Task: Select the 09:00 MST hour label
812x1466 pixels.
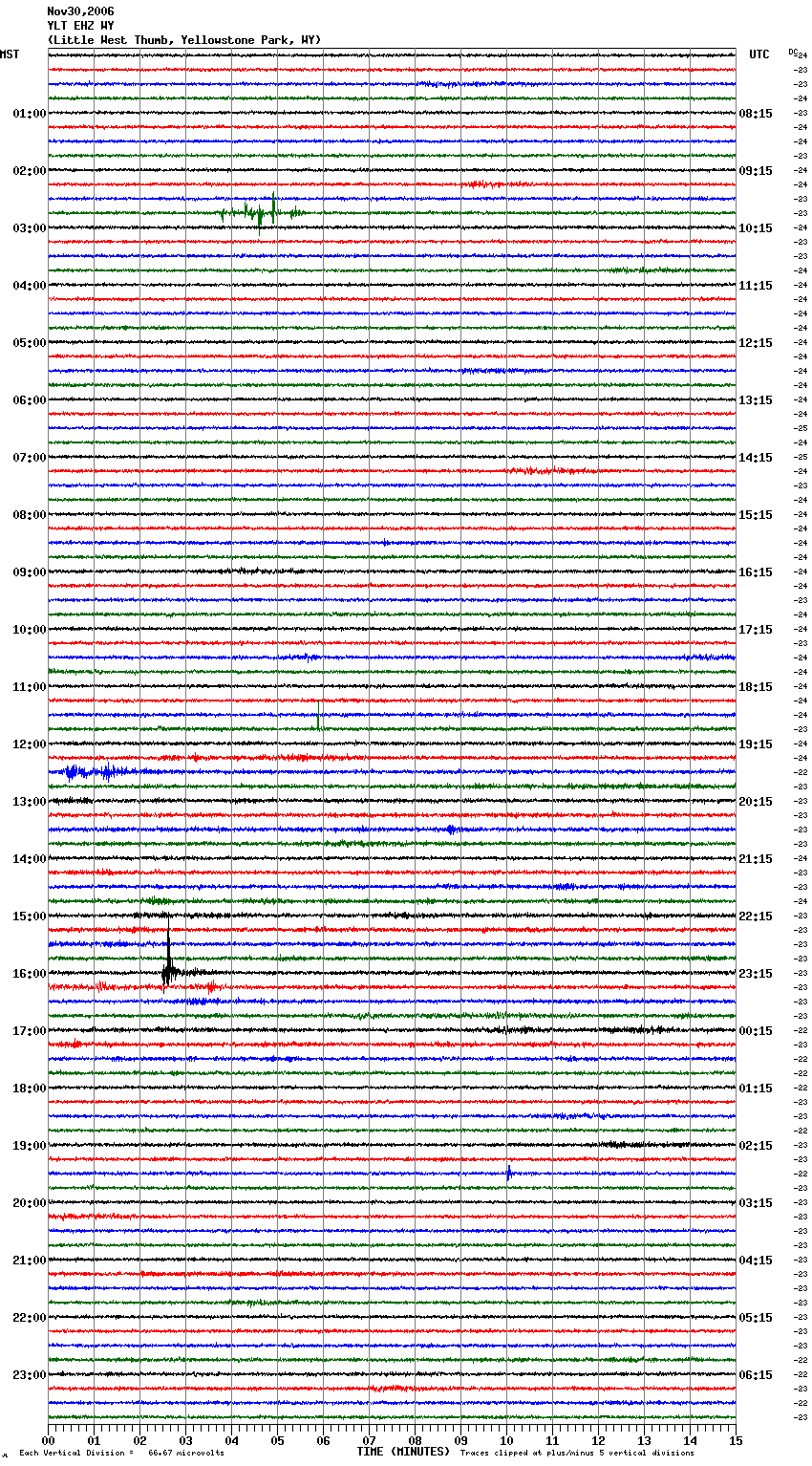Action: pos(29,572)
